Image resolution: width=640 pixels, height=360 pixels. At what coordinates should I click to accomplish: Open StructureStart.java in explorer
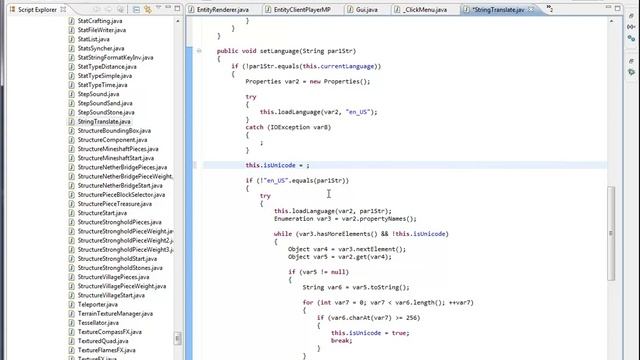[x=102, y=213]
